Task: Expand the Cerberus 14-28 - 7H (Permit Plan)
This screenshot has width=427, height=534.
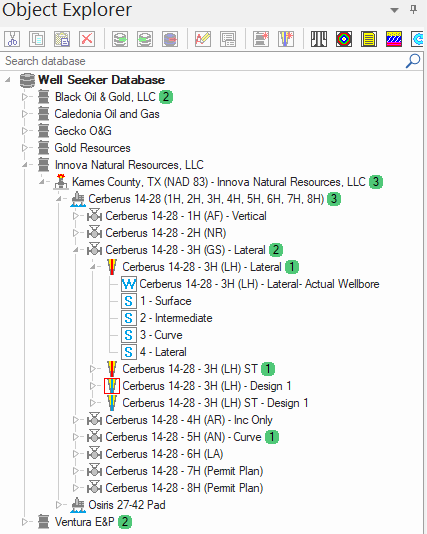Action: click(x=76, y=471)
